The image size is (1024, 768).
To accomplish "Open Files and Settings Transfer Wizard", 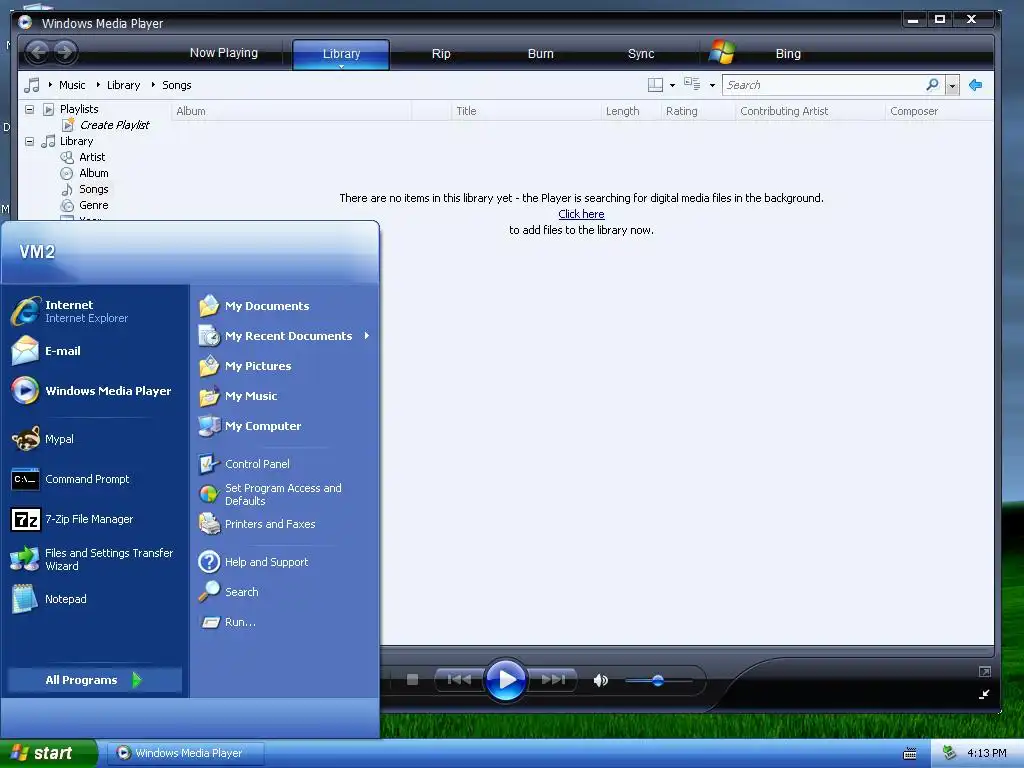I will (x=95, y=559).
